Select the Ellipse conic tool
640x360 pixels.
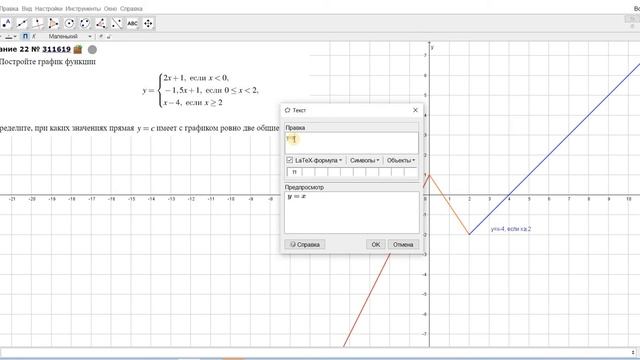coord(85,23)
